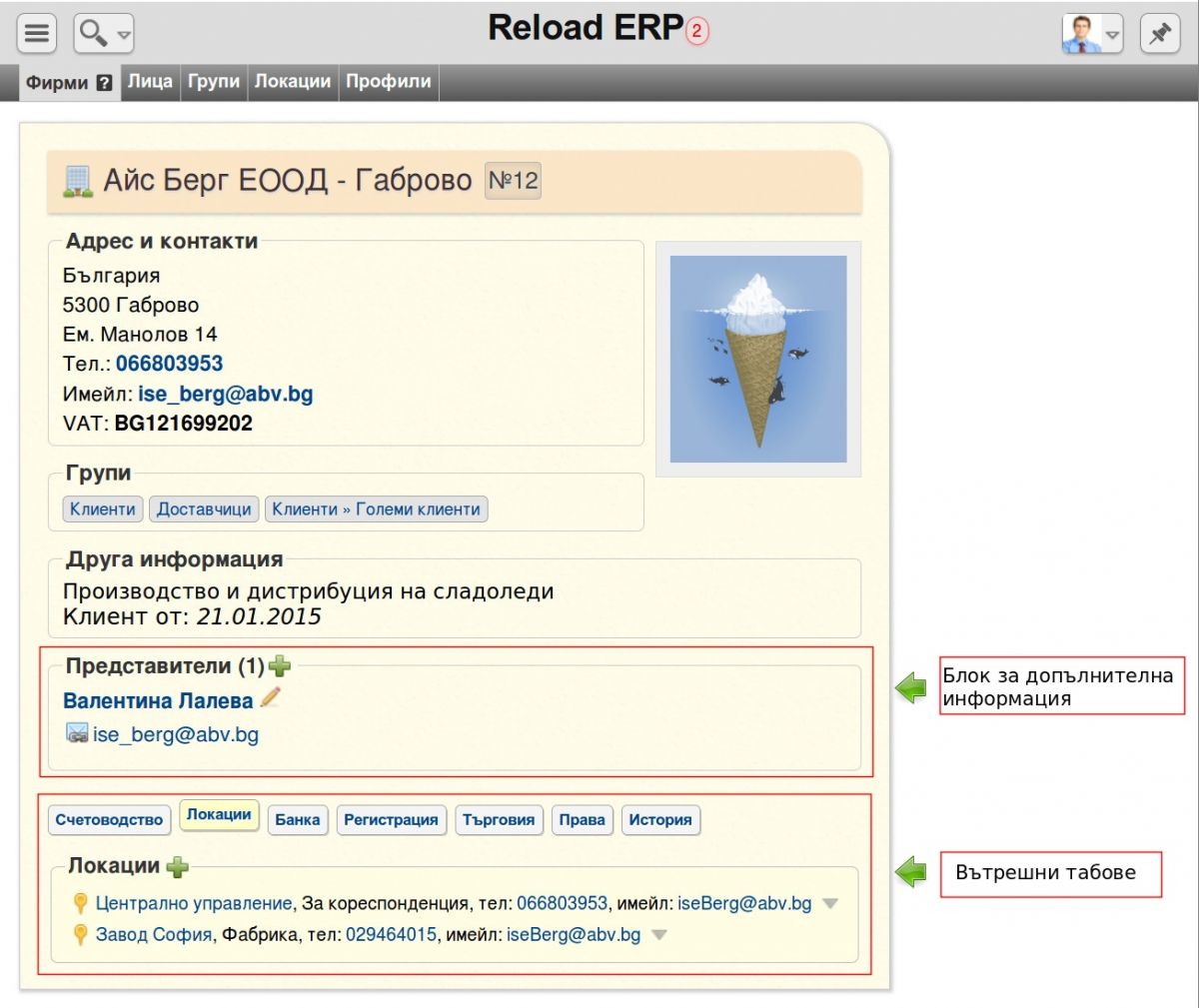Add a new location with plus icon
Screen dimensions: 1199x1008
(177, 866)
